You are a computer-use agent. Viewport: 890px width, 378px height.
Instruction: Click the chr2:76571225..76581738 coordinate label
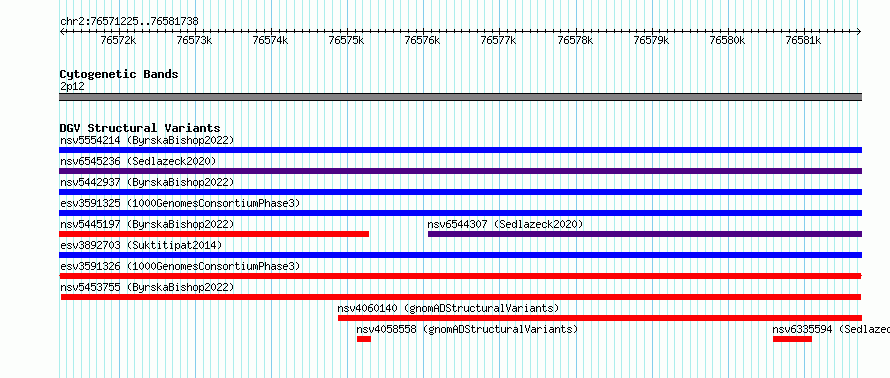pyautogui.click(x=129, y=22)
